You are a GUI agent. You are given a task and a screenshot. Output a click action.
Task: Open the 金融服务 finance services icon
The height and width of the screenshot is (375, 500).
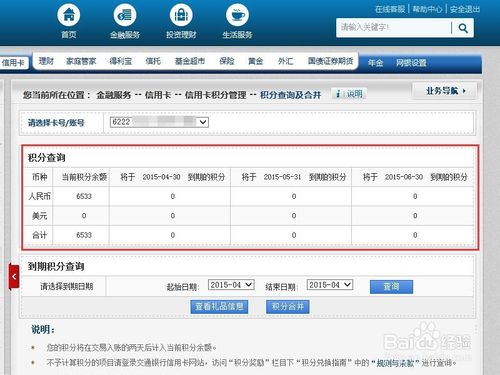(125, 15)
